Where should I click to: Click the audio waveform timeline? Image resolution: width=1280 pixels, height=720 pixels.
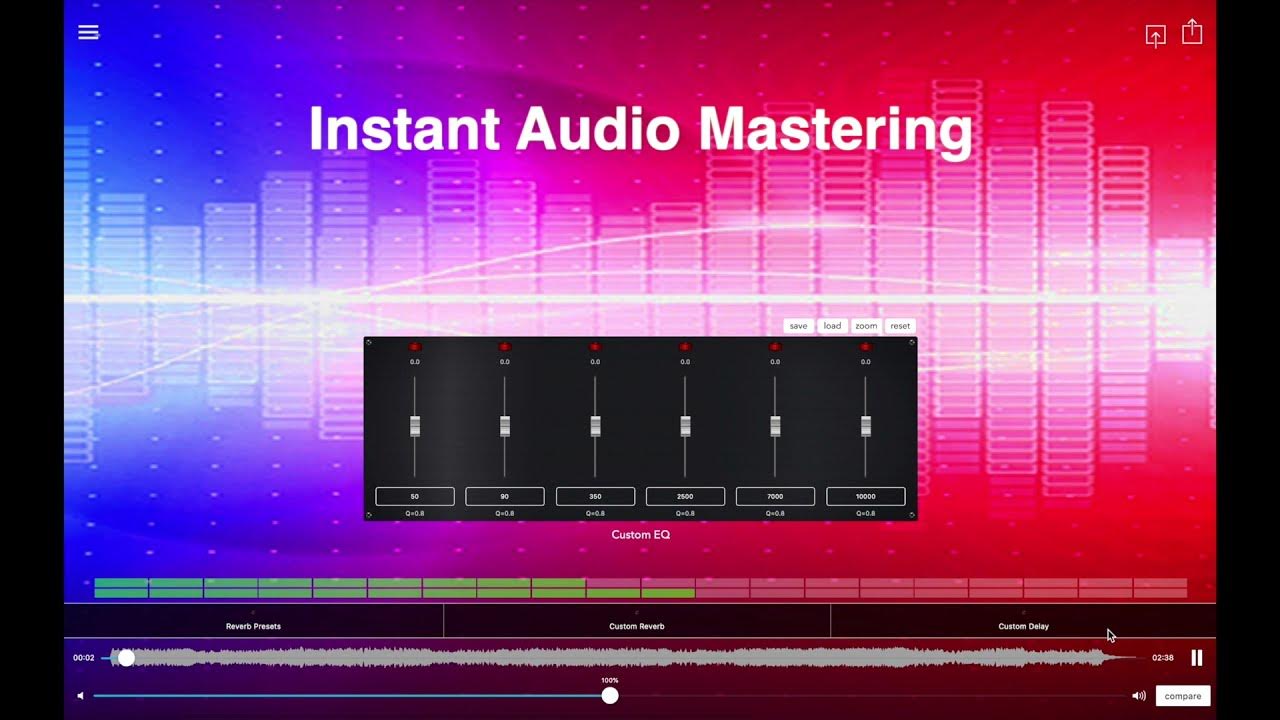click(623, 658)
